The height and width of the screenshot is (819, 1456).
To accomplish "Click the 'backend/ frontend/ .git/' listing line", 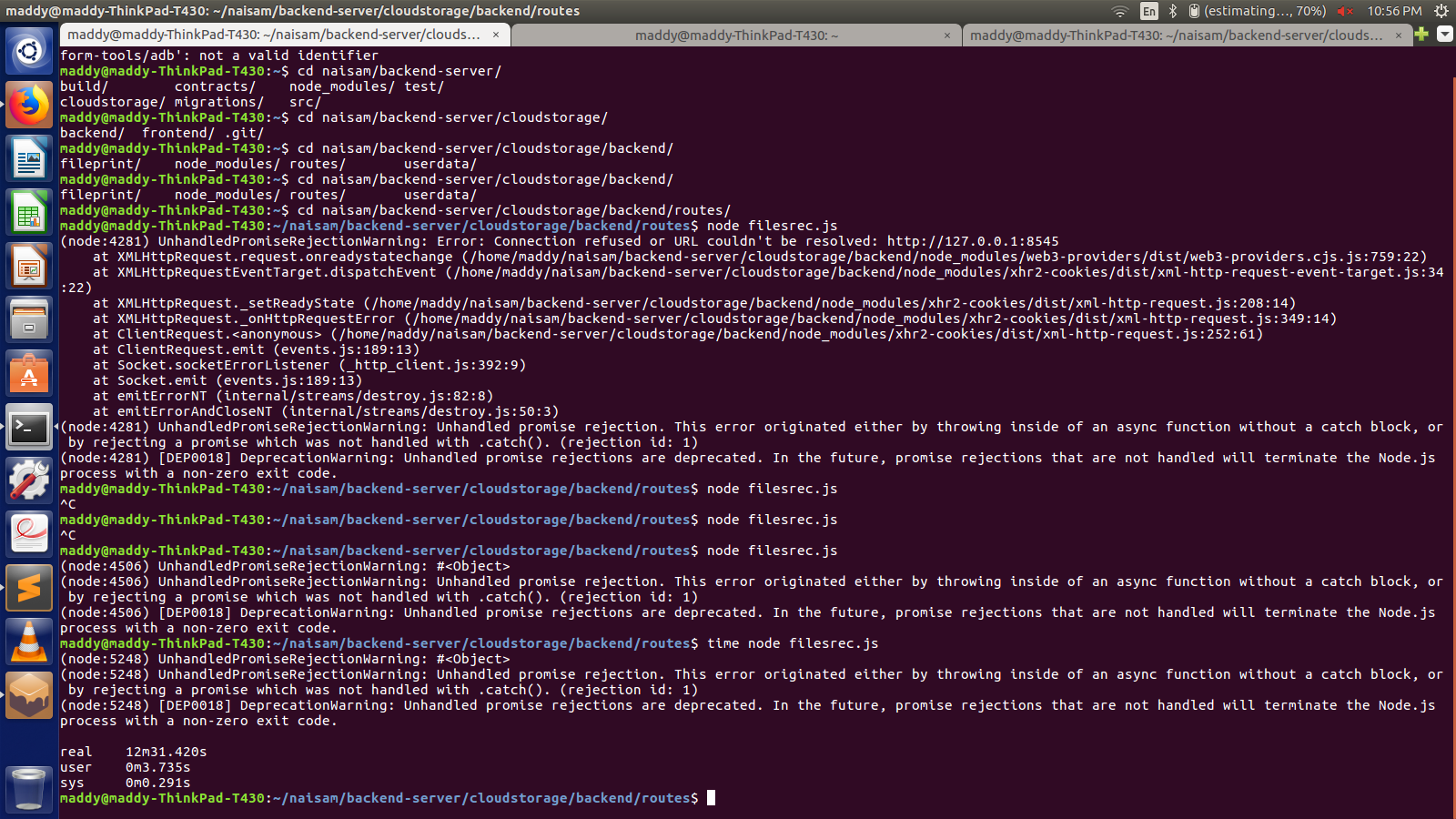I will [162, 133].
